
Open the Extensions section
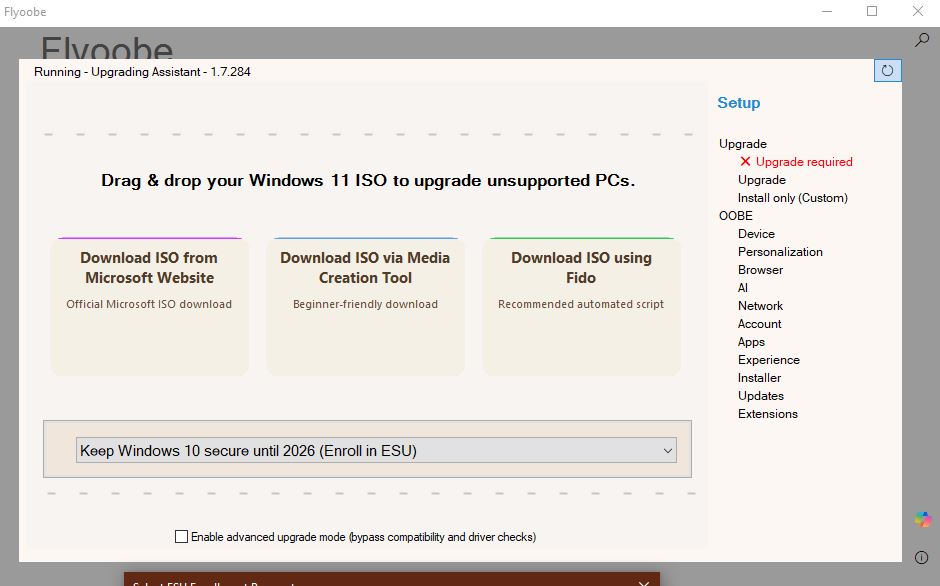pyautogui.click(x=767, y=414)
